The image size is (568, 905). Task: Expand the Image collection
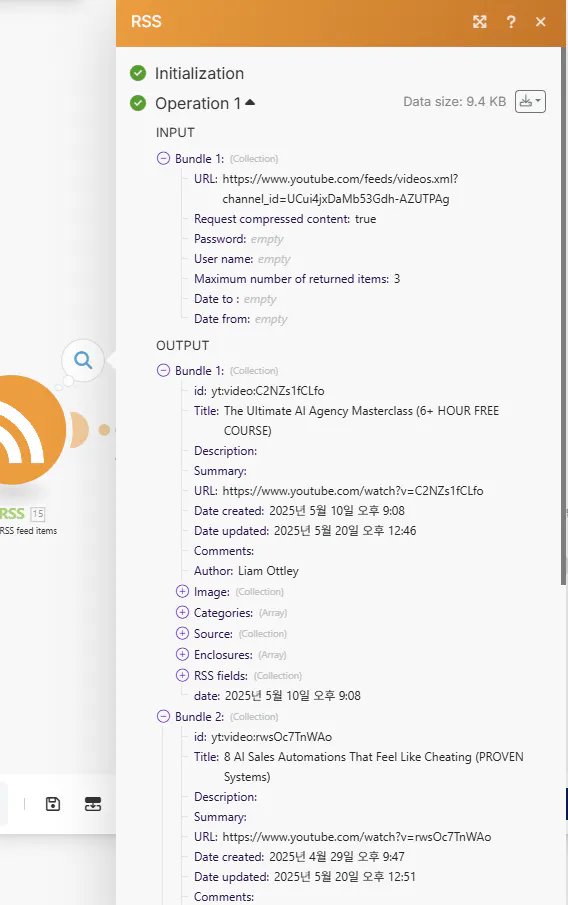(182, 592)
